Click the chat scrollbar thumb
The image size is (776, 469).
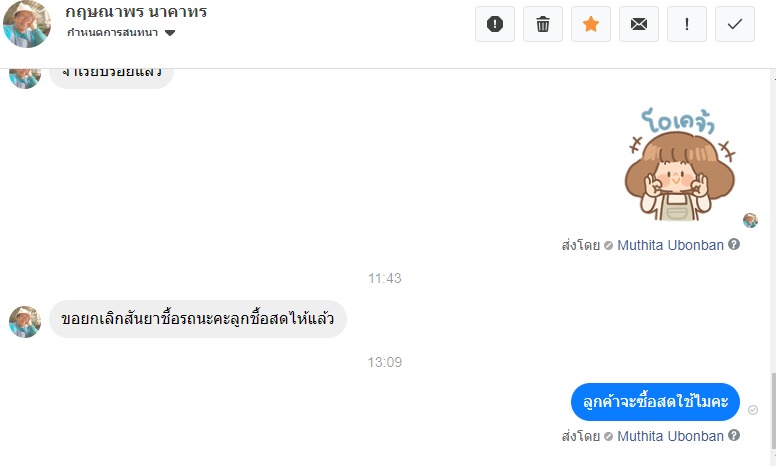(771, 410)
